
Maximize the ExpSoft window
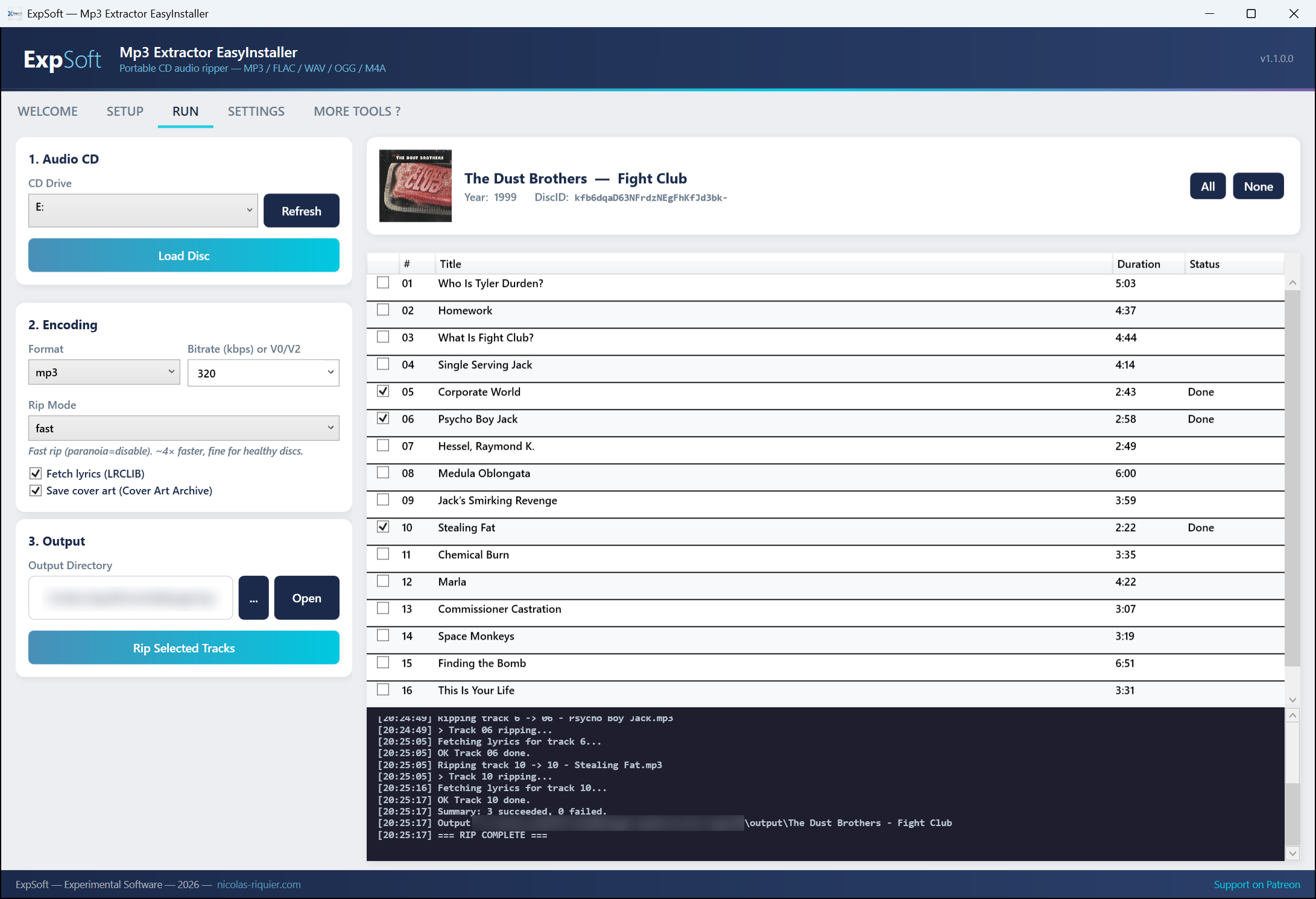point(1251,13)
